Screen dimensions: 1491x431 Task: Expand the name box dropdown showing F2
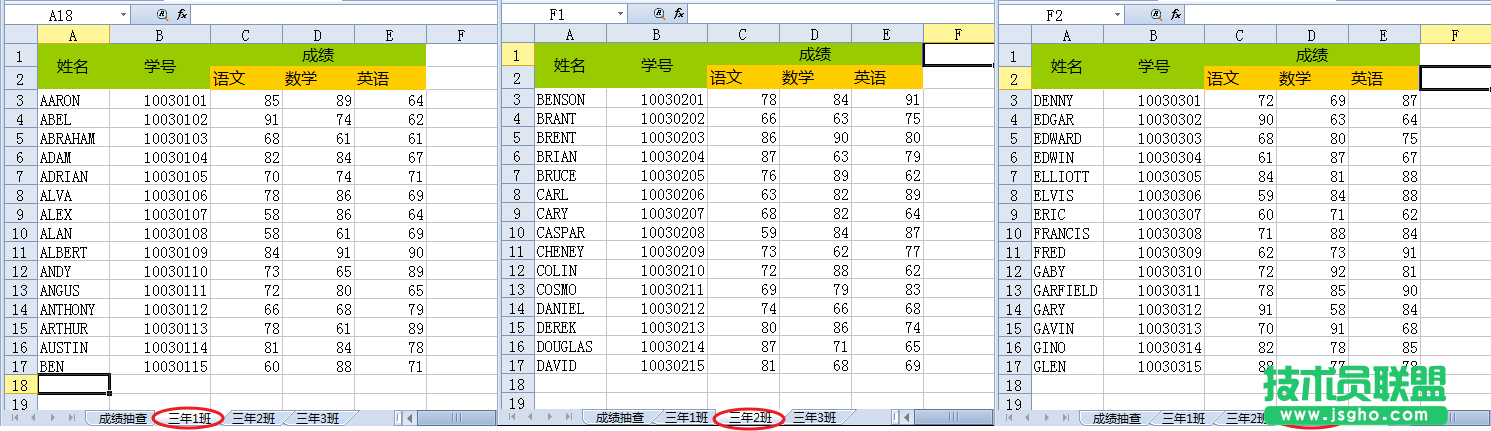coord(1117,15)
